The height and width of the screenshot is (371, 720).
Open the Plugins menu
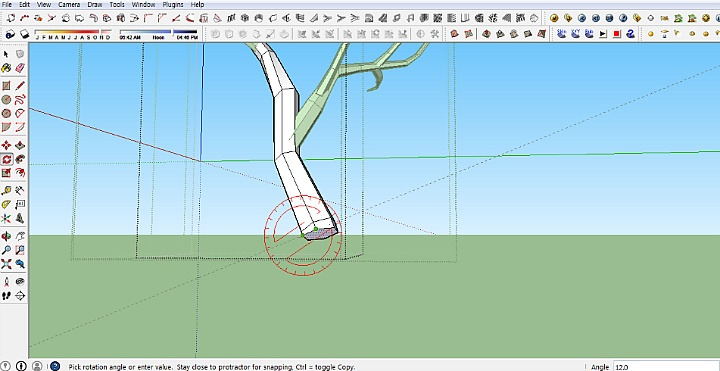pyautogui.click(x=173, y=4)
